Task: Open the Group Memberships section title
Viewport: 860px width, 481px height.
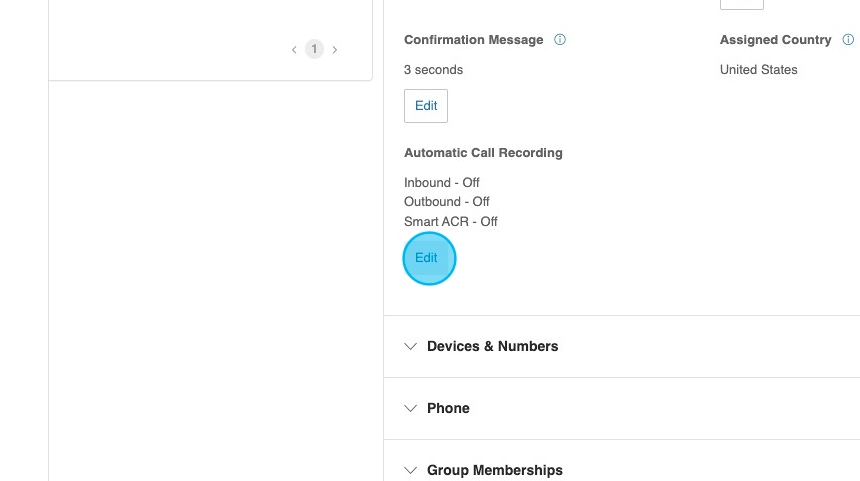Action: (x=494, y=470)
